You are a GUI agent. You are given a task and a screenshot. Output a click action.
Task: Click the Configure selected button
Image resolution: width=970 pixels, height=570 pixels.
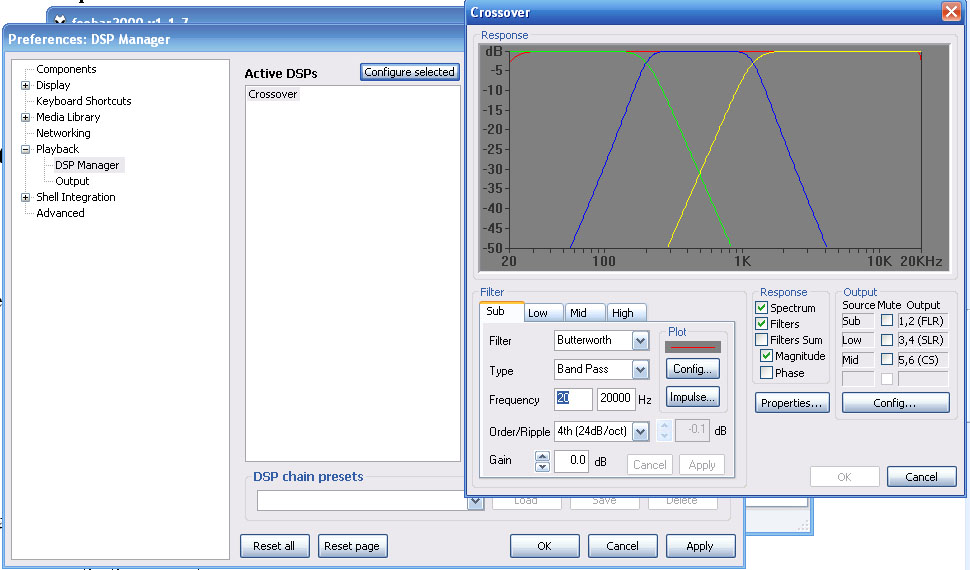click(x=409, y=72)
